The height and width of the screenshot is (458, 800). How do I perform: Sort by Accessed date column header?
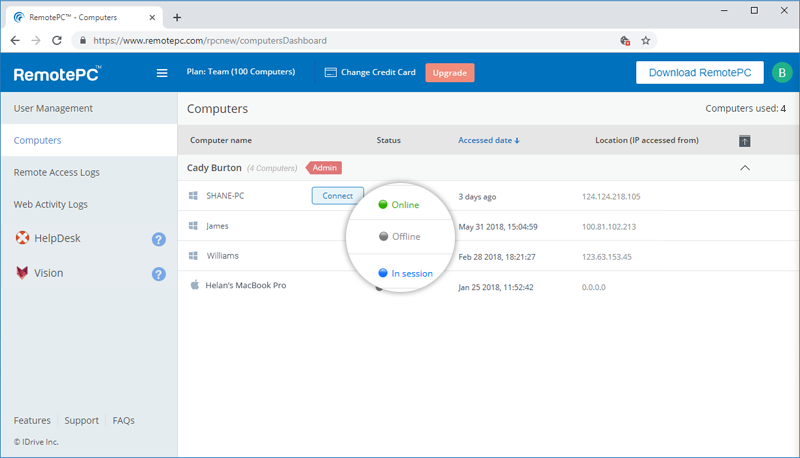[x=488, y=140]
